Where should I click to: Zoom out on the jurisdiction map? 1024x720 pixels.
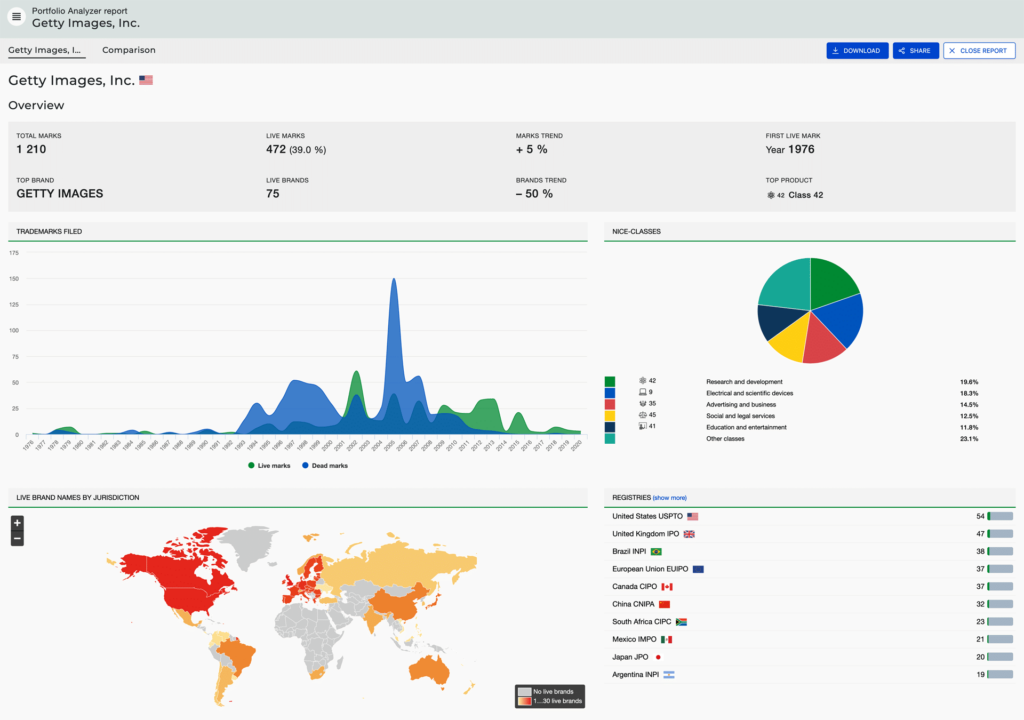tap(17, 539)
